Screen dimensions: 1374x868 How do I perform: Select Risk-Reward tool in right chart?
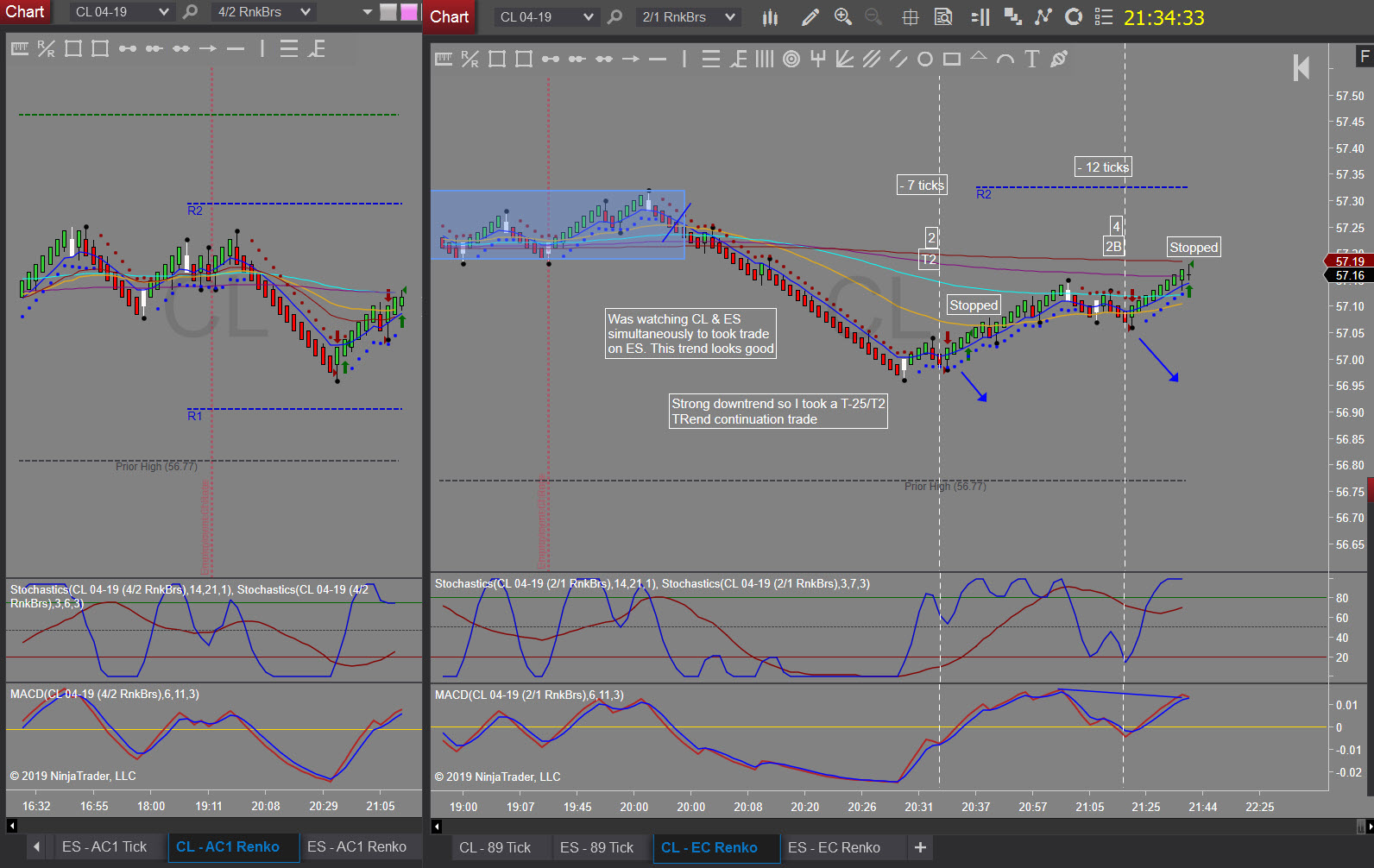coord(470,59)
